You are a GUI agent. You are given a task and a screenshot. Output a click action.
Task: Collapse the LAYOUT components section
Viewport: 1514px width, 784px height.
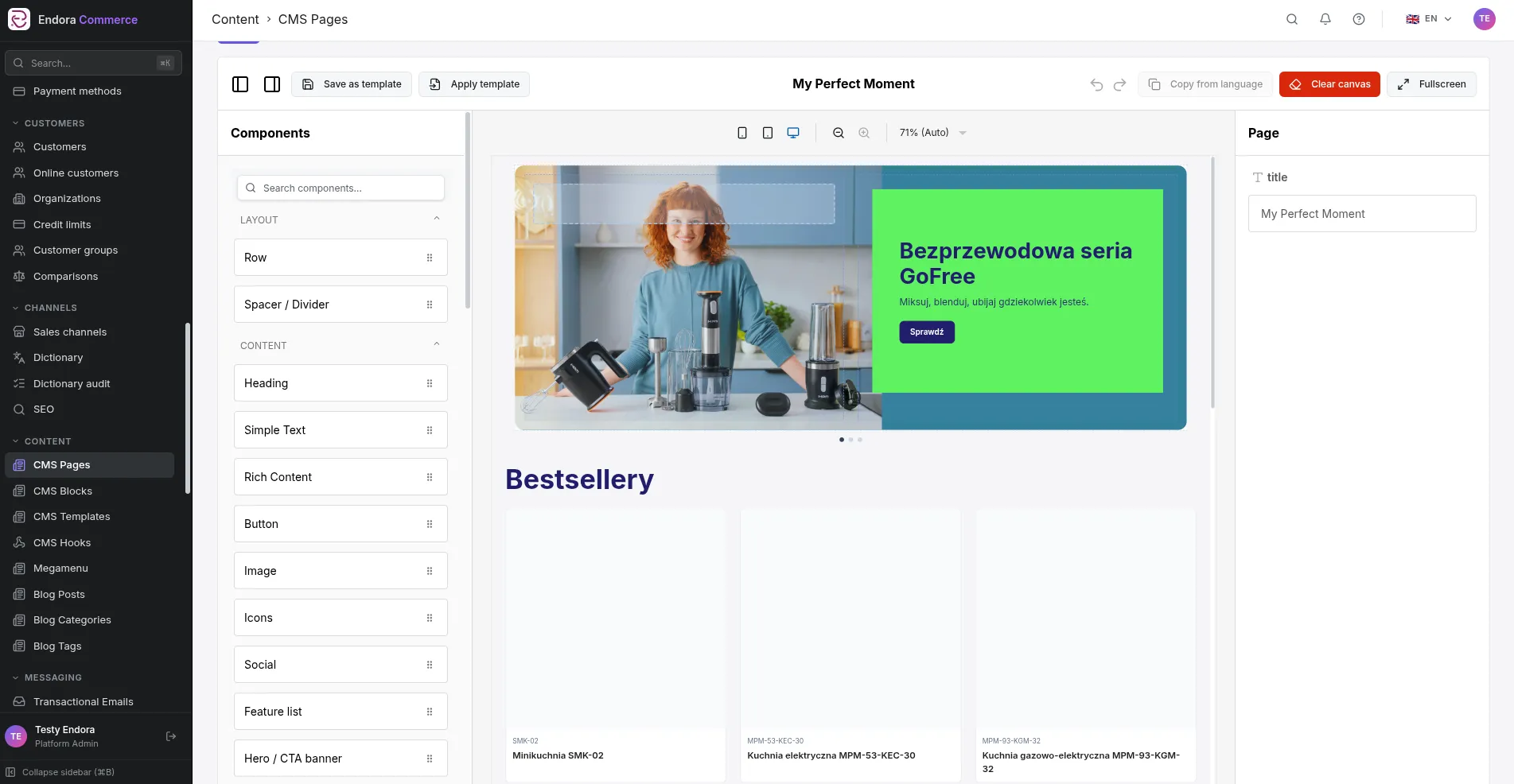[436, 219]
